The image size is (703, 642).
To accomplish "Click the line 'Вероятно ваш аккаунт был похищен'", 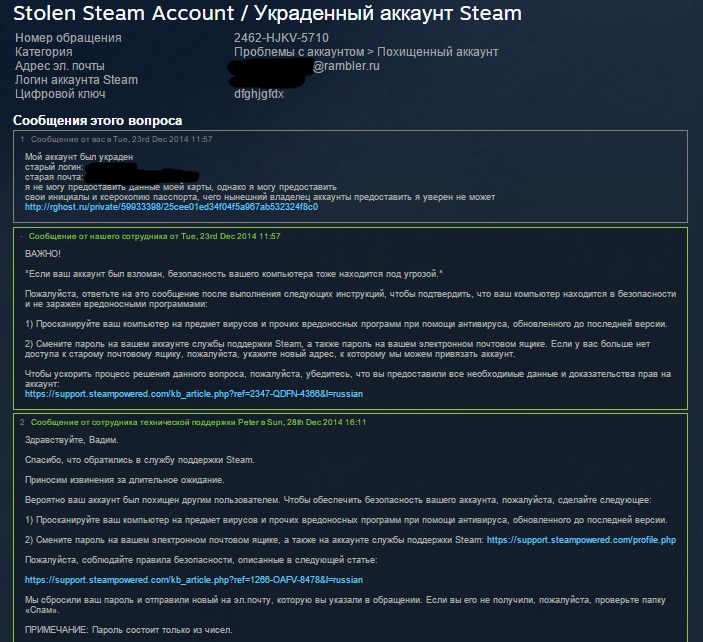I will 338,500.
